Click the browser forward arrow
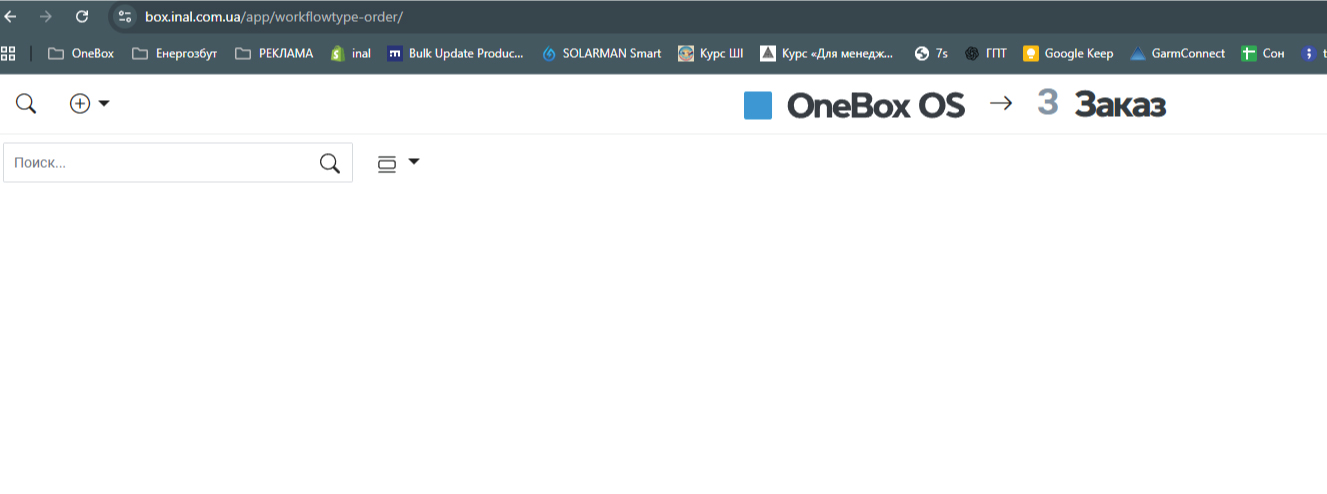The image size is (1327, 494). [46, 16]
